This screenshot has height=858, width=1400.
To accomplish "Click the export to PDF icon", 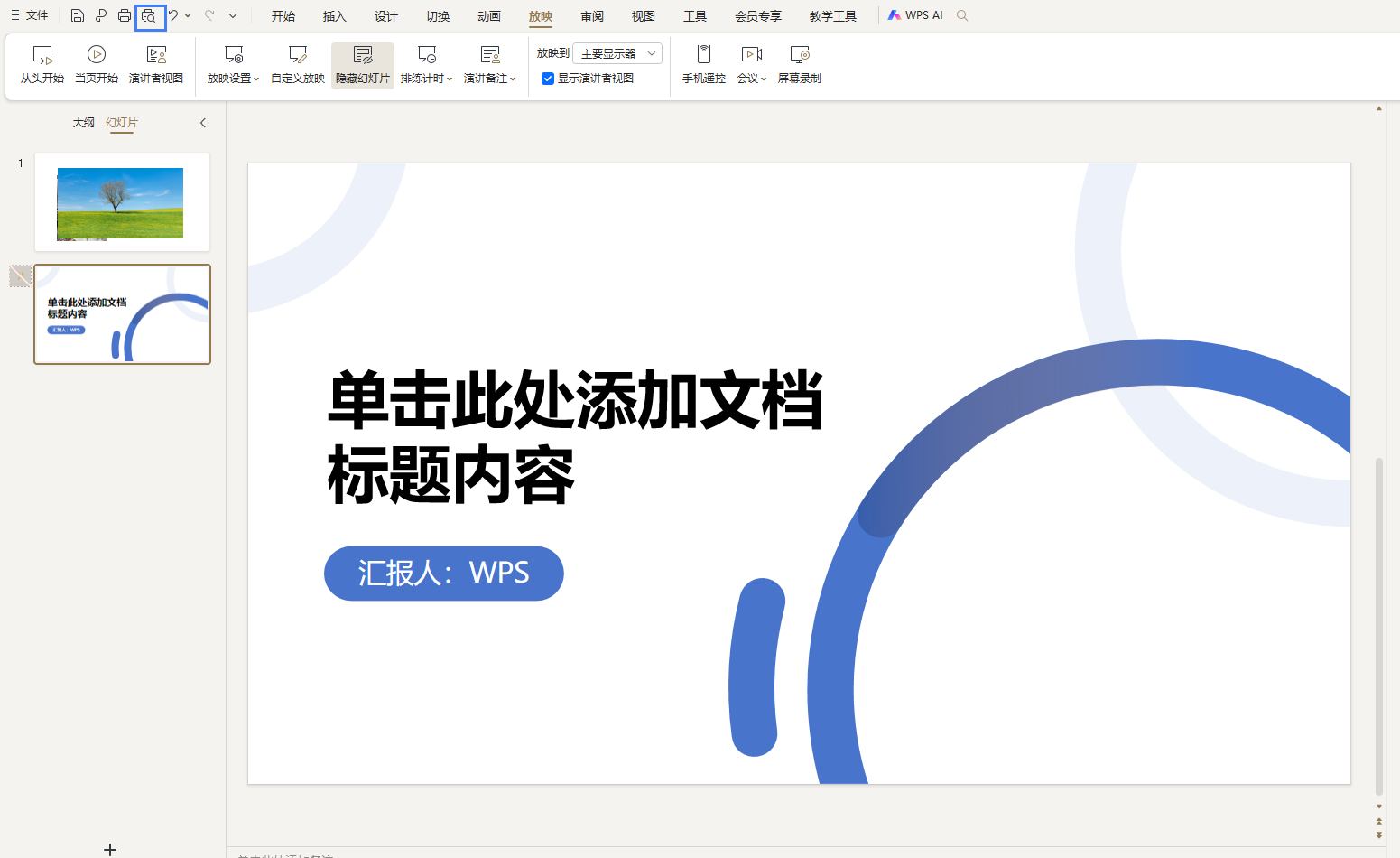I will (x=101, y=15).
